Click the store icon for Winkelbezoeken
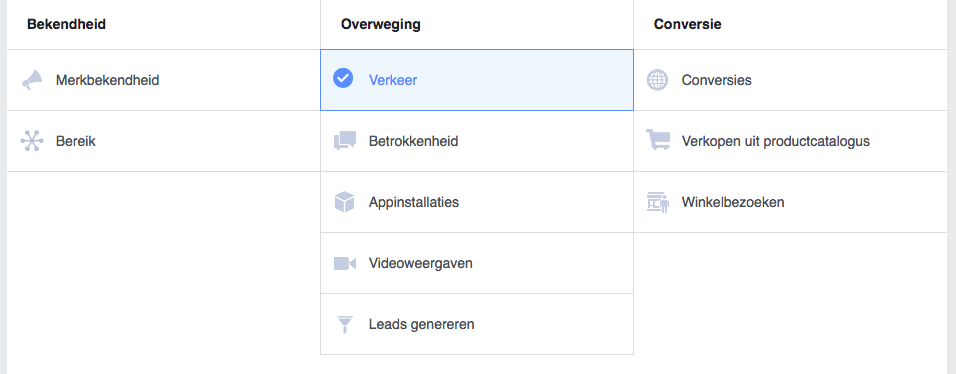 [658, 202]
